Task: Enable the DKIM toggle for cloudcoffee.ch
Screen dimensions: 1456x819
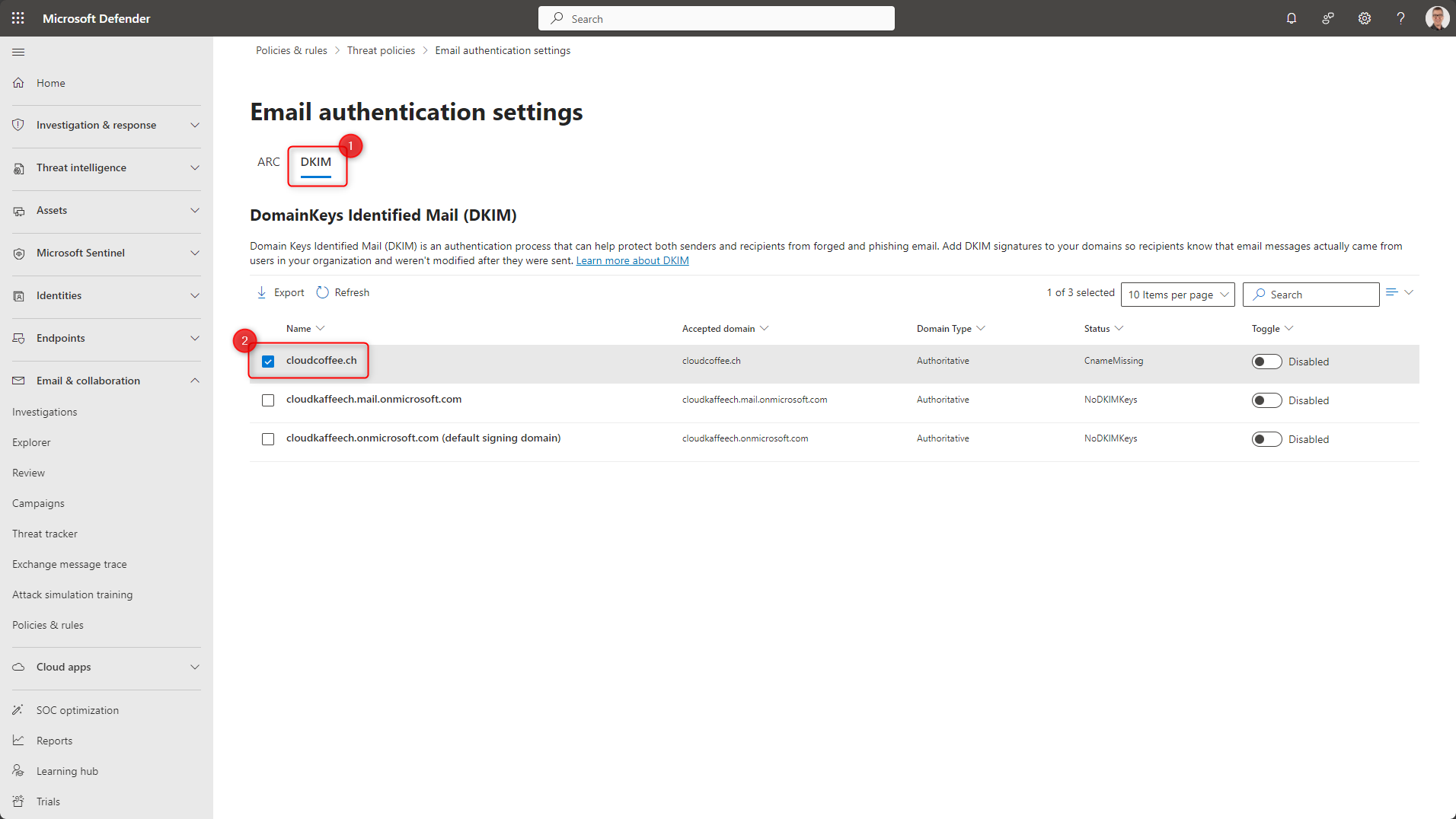Action: [1266, 362]
